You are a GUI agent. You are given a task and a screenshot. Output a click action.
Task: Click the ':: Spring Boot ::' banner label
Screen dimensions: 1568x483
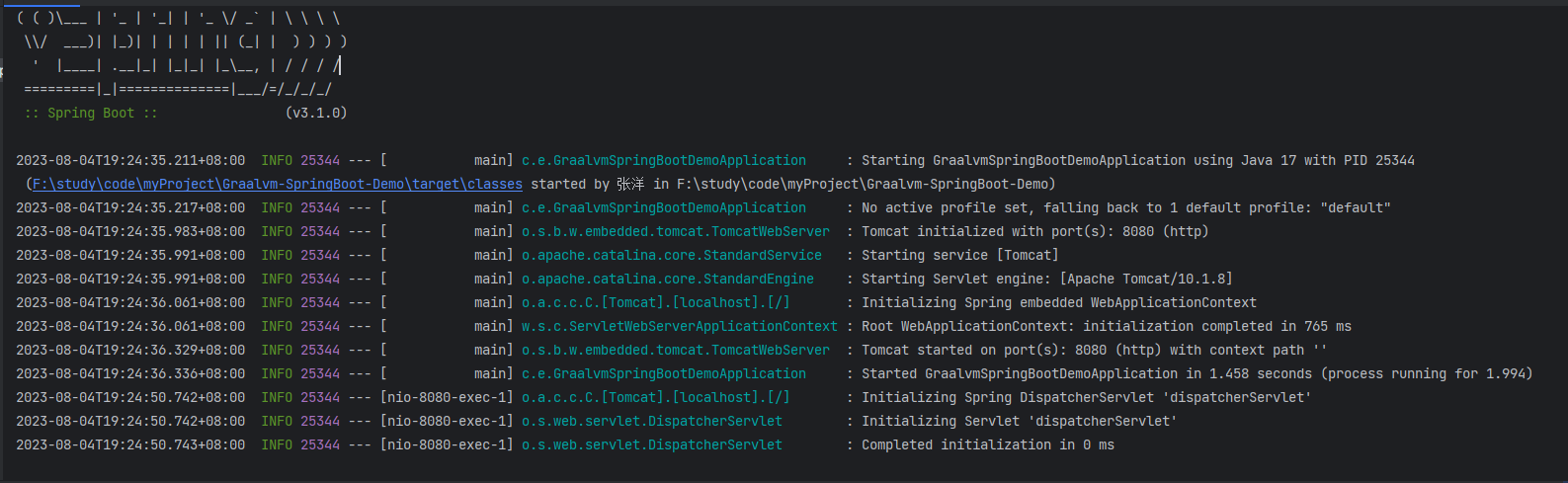coord(91,113)
